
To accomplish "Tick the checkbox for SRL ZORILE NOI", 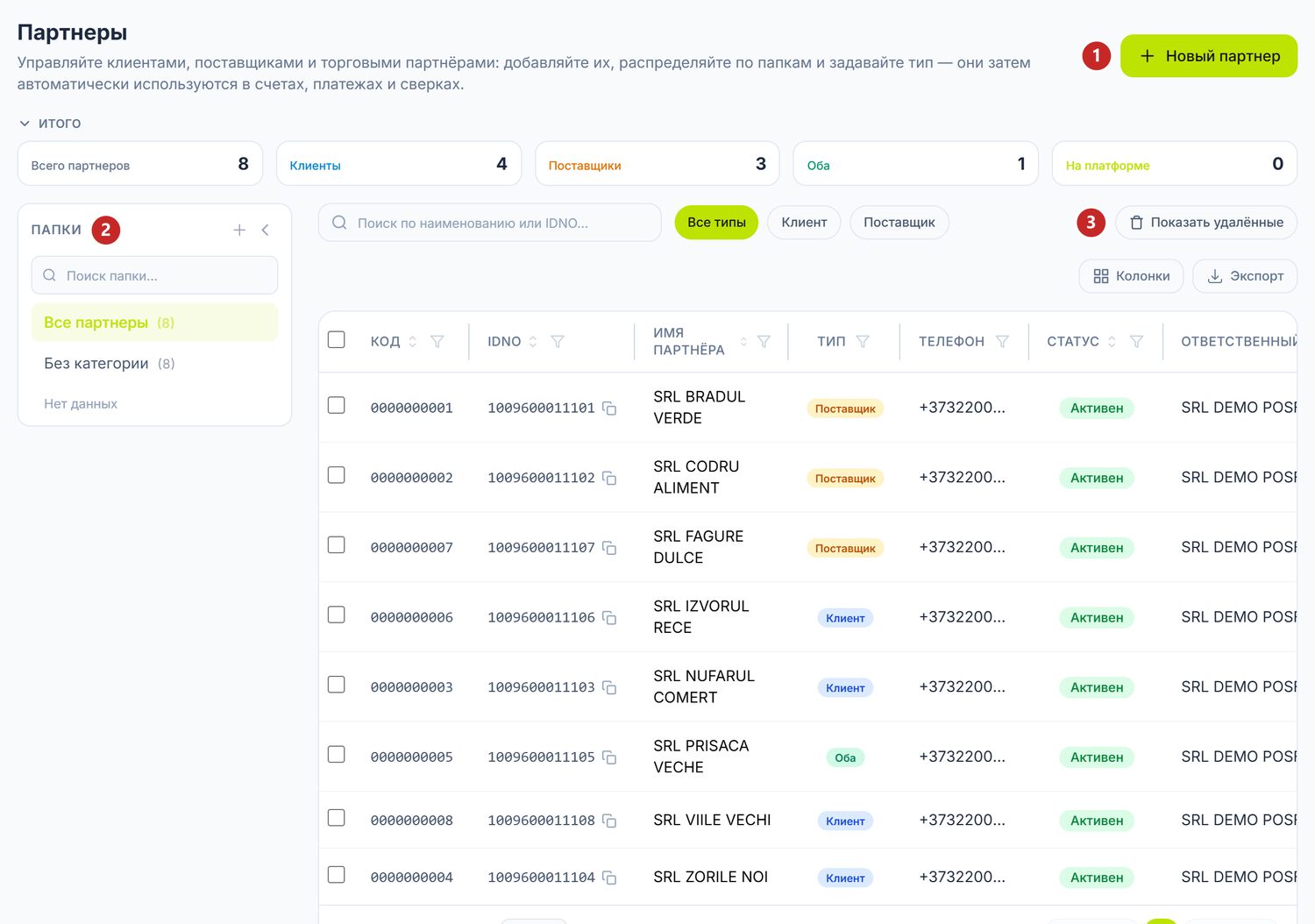I will (x=337, y=875).
